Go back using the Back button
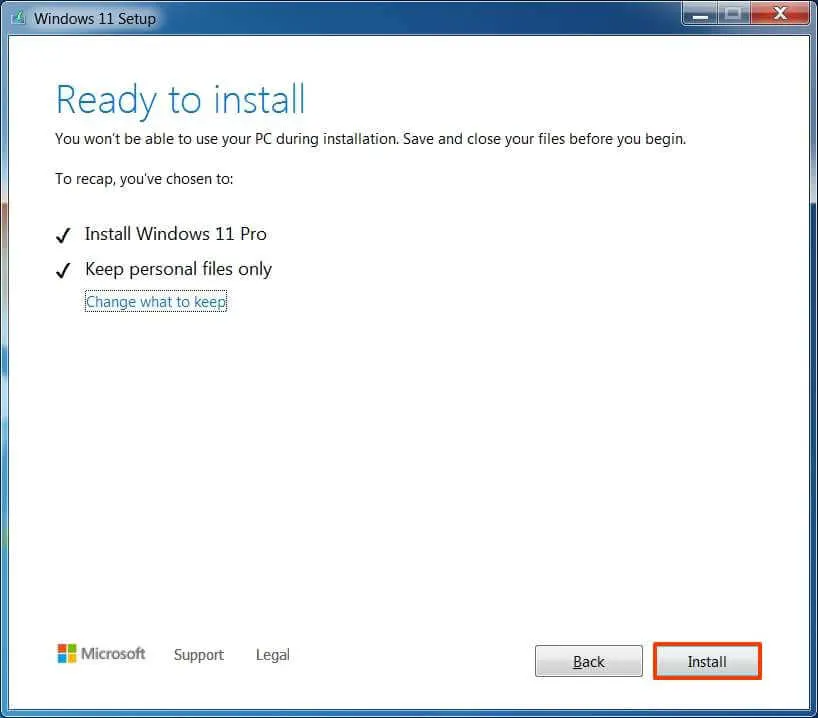 588,661
